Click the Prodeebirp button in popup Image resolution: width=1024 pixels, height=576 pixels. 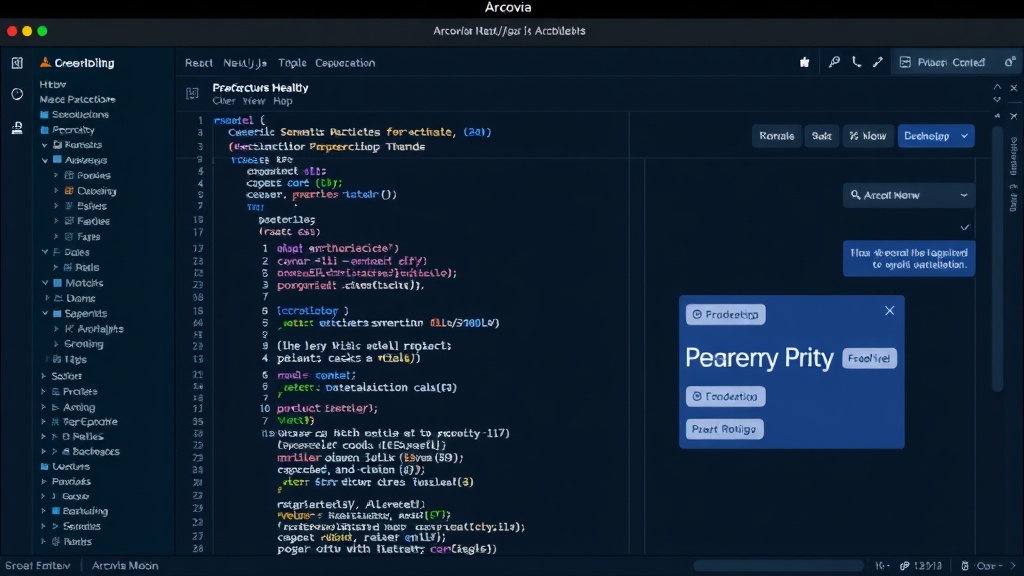[726, 315]
